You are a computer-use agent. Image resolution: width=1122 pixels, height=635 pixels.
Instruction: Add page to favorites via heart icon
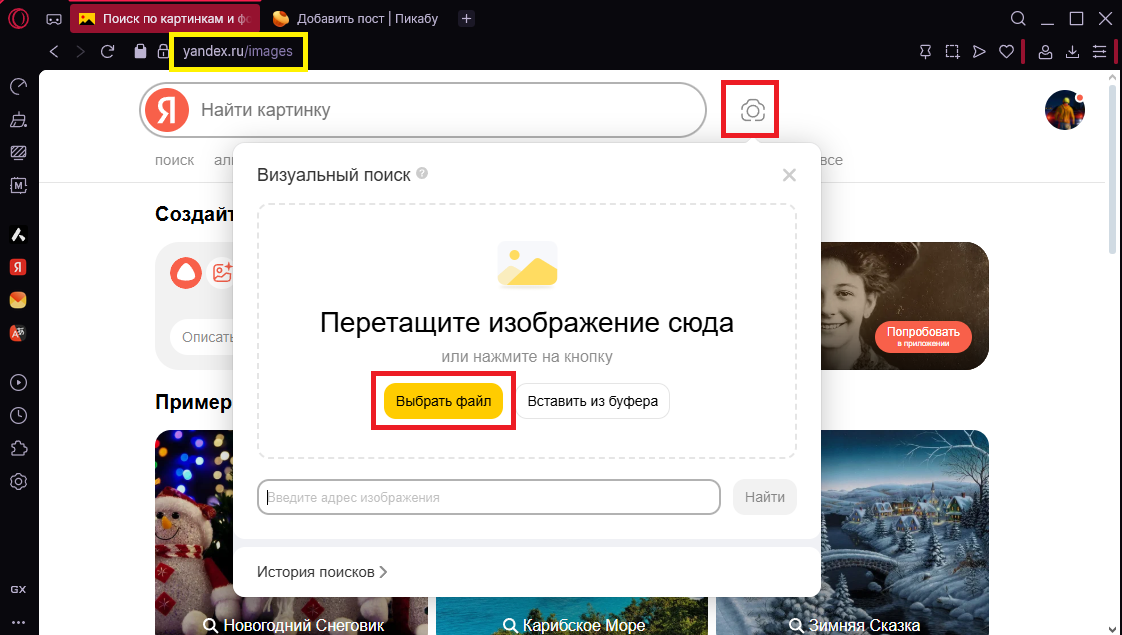1006,51
